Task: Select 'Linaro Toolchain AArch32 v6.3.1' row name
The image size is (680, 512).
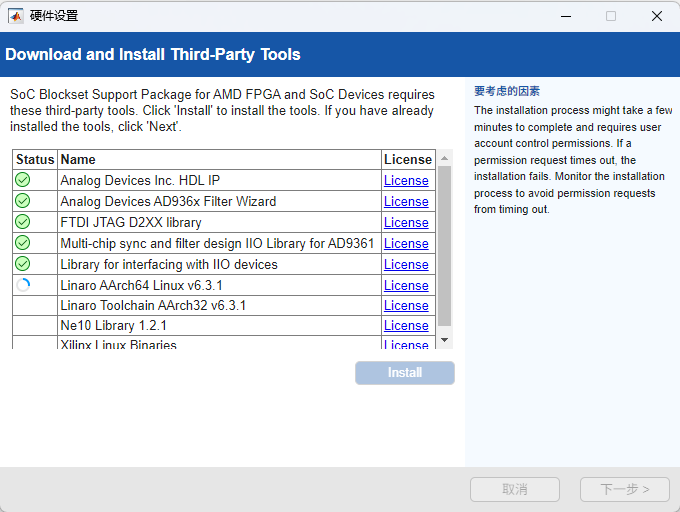Action: 153,306
